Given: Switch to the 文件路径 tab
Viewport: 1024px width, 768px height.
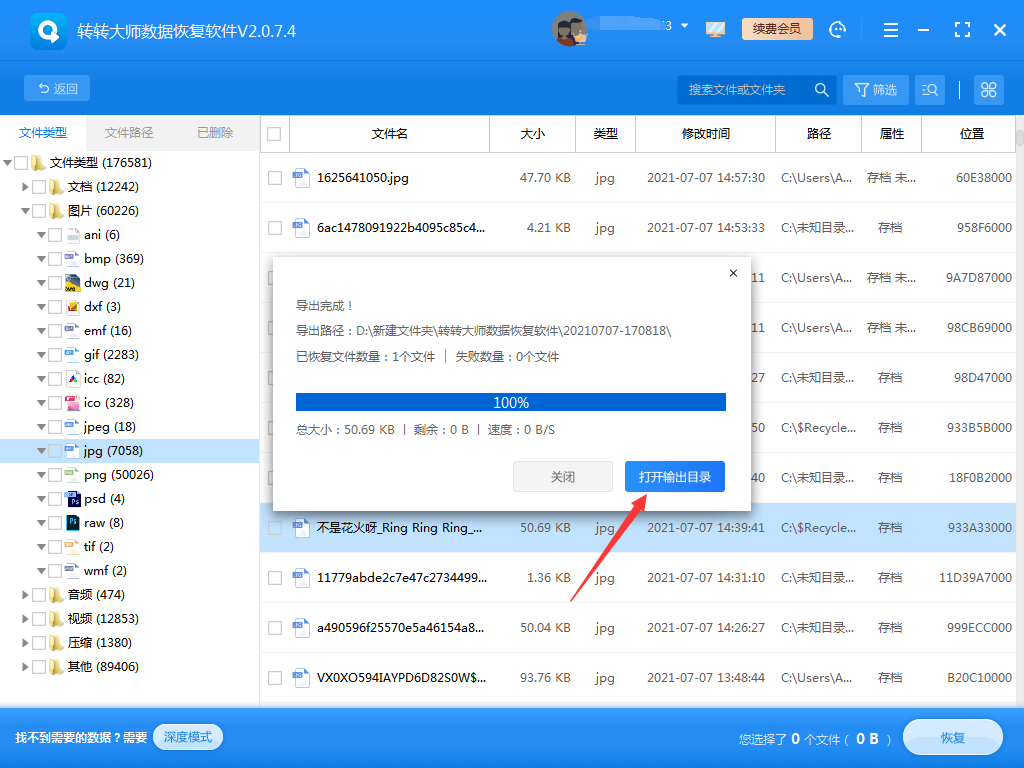Looking at the screenshot, I should click(x=129, y=133).
